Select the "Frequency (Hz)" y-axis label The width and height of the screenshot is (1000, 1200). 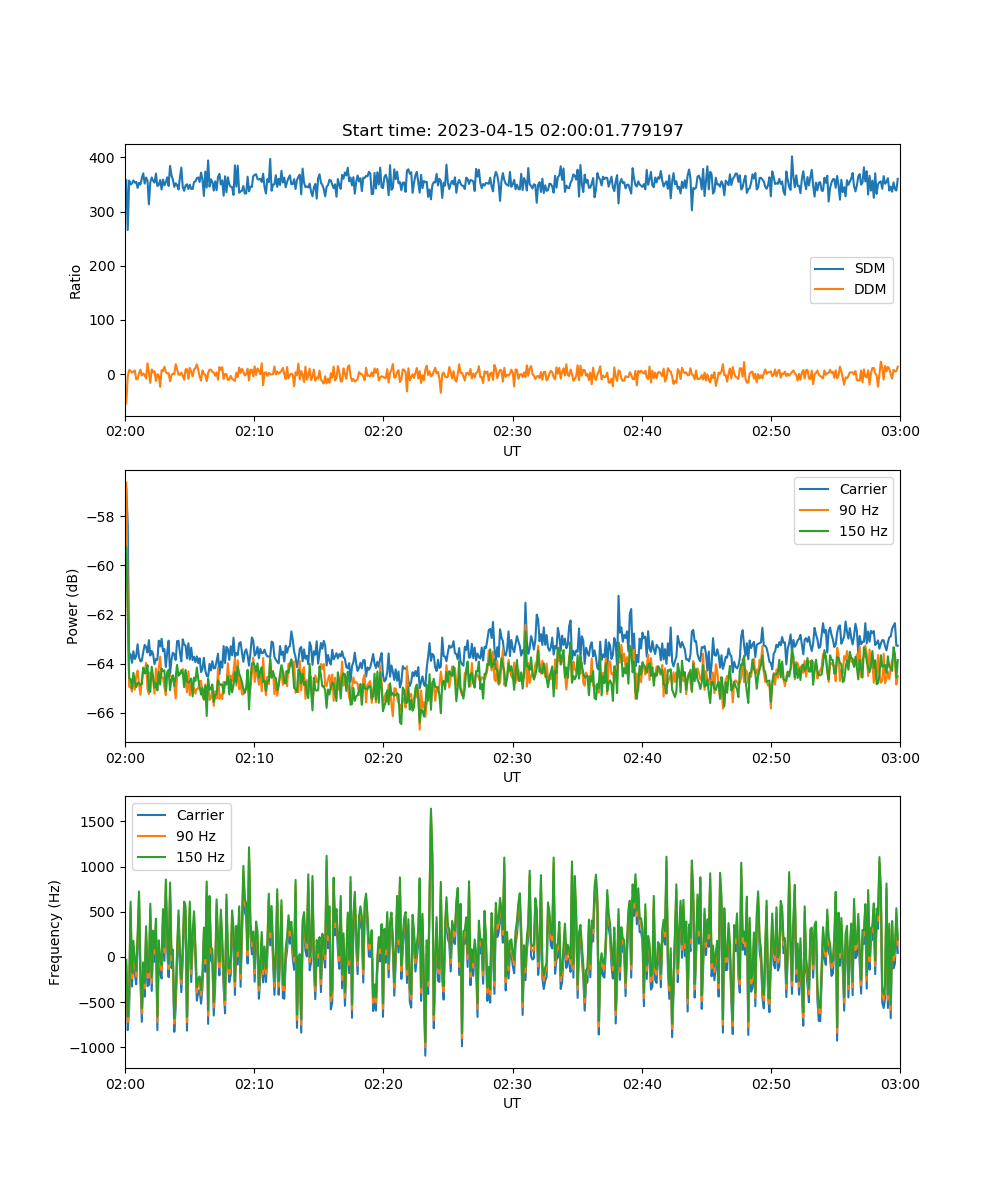[x=55, y=933]
